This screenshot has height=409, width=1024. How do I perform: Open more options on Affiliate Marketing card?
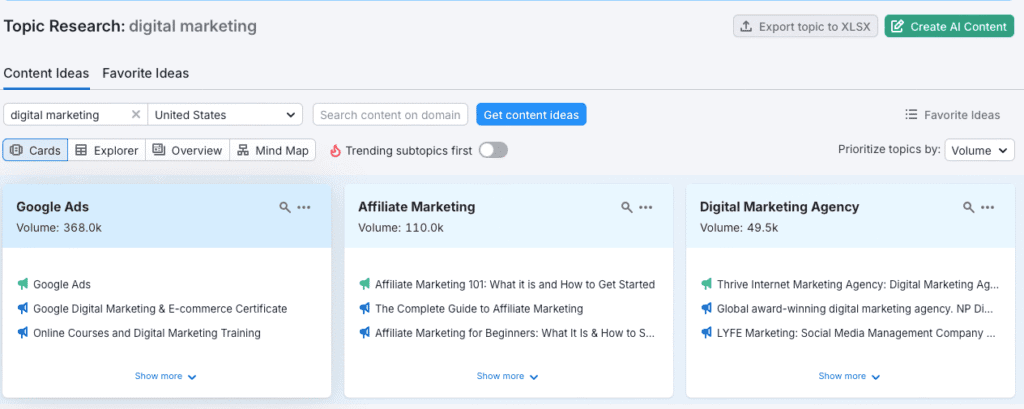(x=646, y=207)
